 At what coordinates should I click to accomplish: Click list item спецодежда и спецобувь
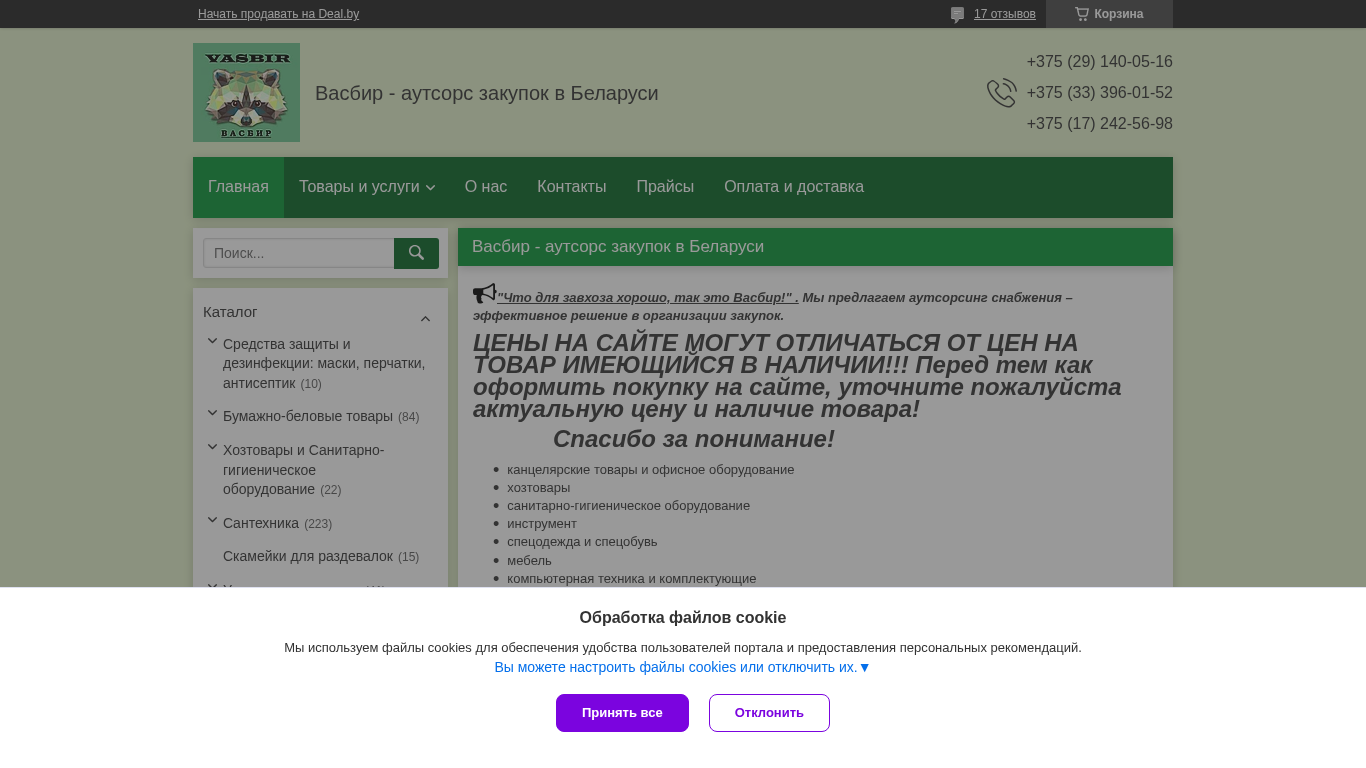point(582,541)
